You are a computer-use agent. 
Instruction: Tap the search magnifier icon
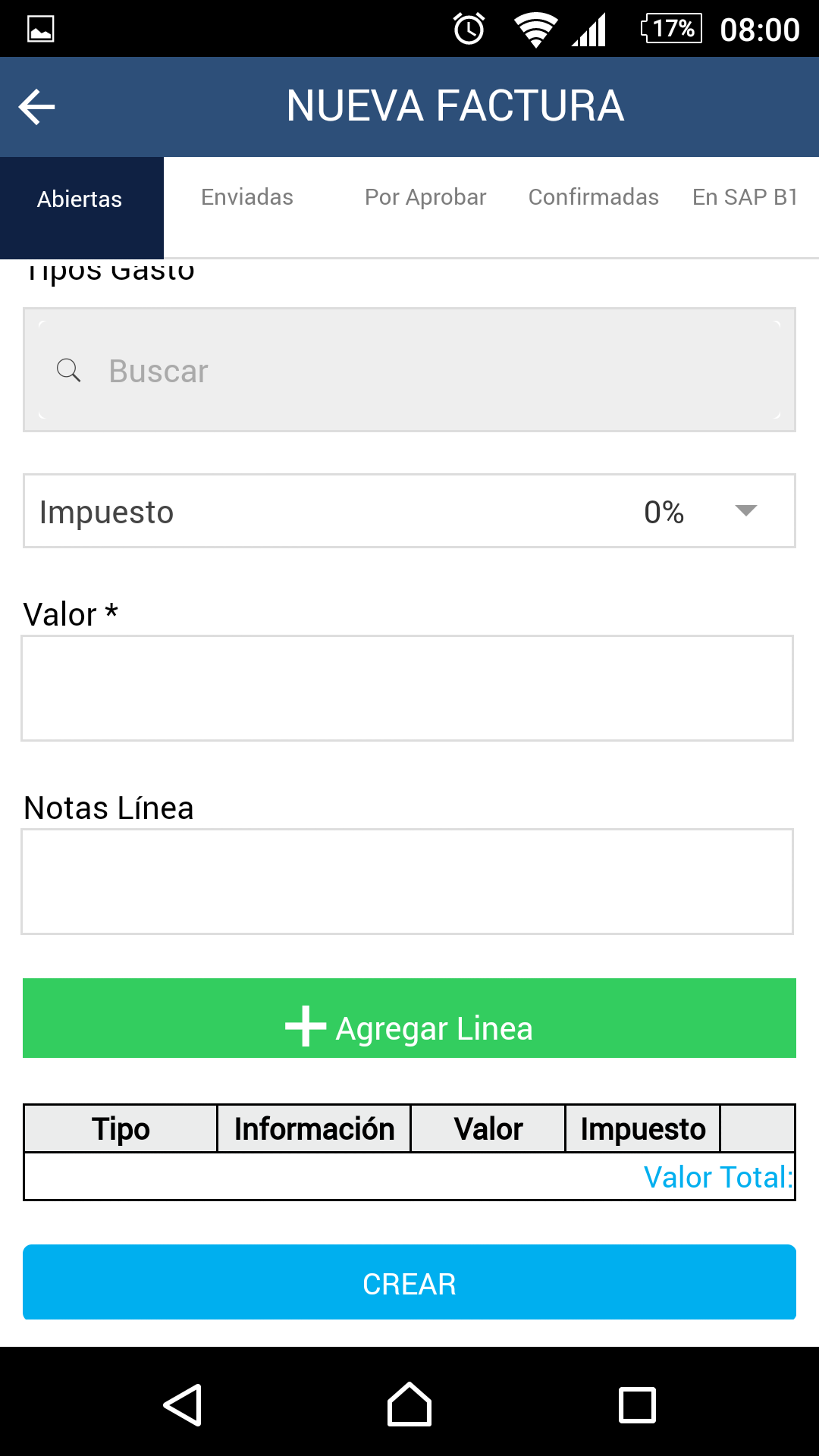[68, 370]
